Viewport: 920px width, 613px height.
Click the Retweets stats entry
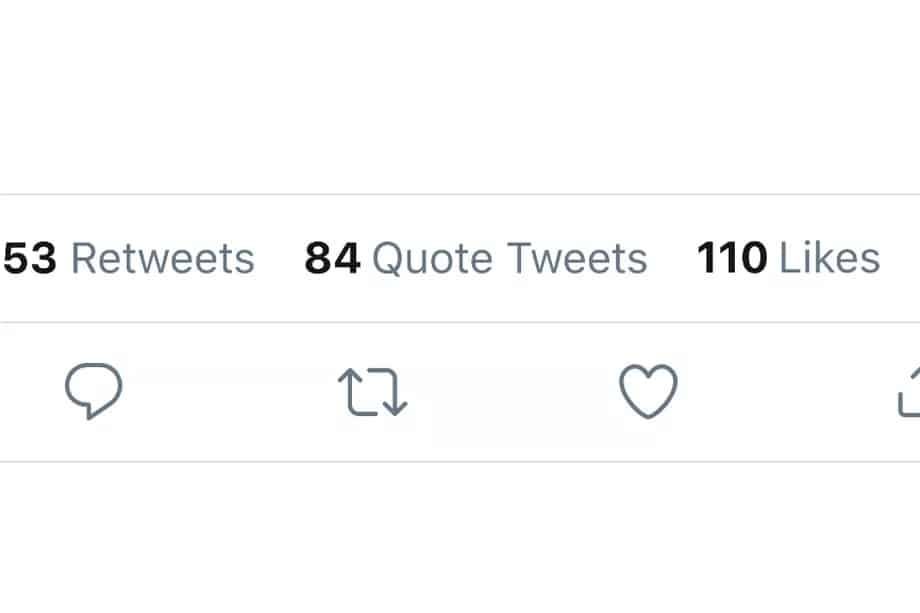pos(128,258)
